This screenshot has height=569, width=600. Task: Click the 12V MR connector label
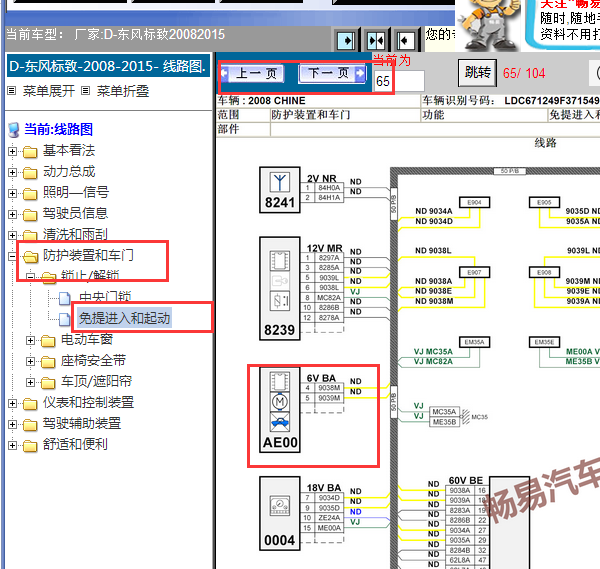point(324,248)
